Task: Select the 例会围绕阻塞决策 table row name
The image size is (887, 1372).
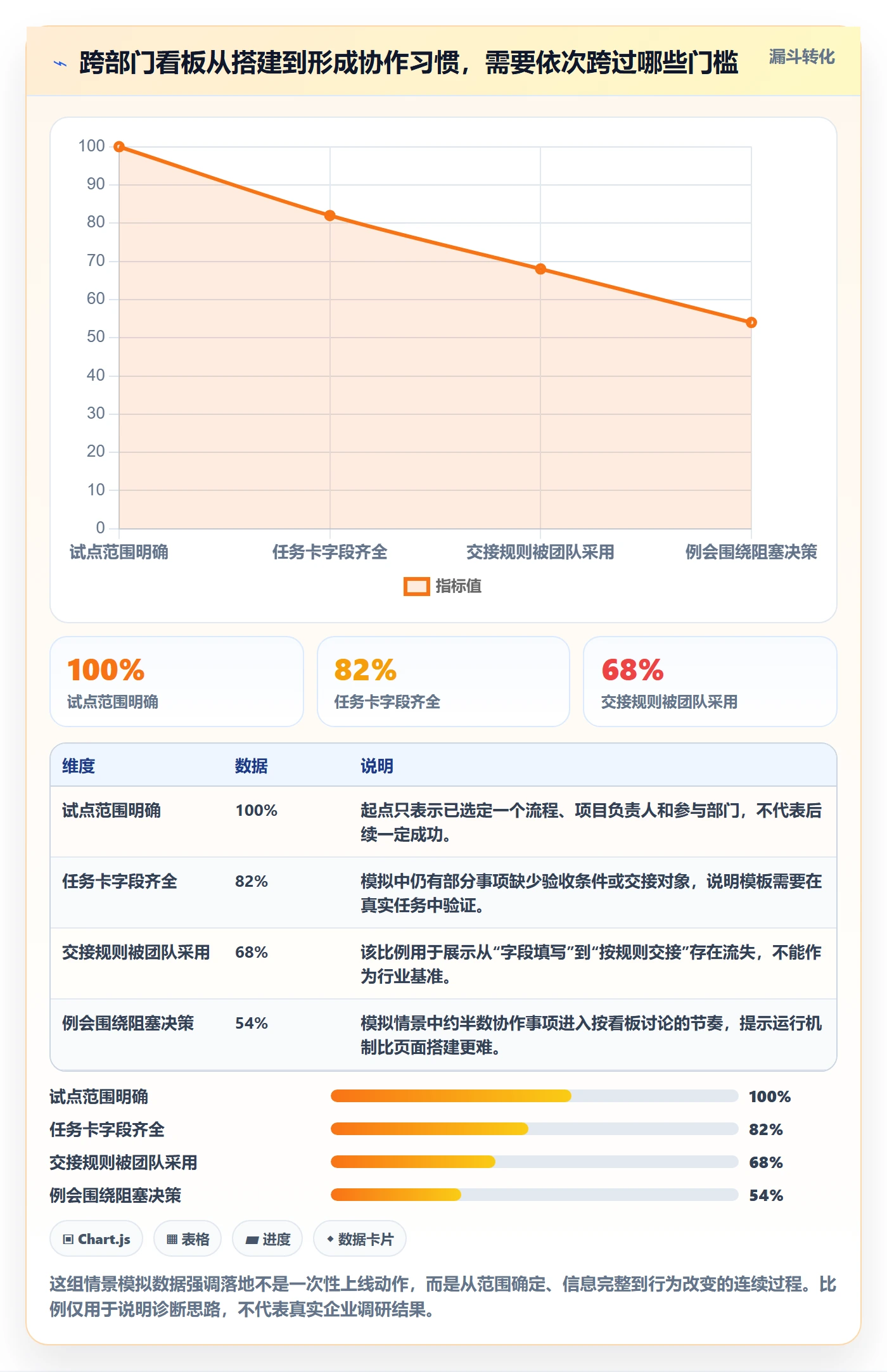Action: pyautogui.click(x=128, y=1023)
